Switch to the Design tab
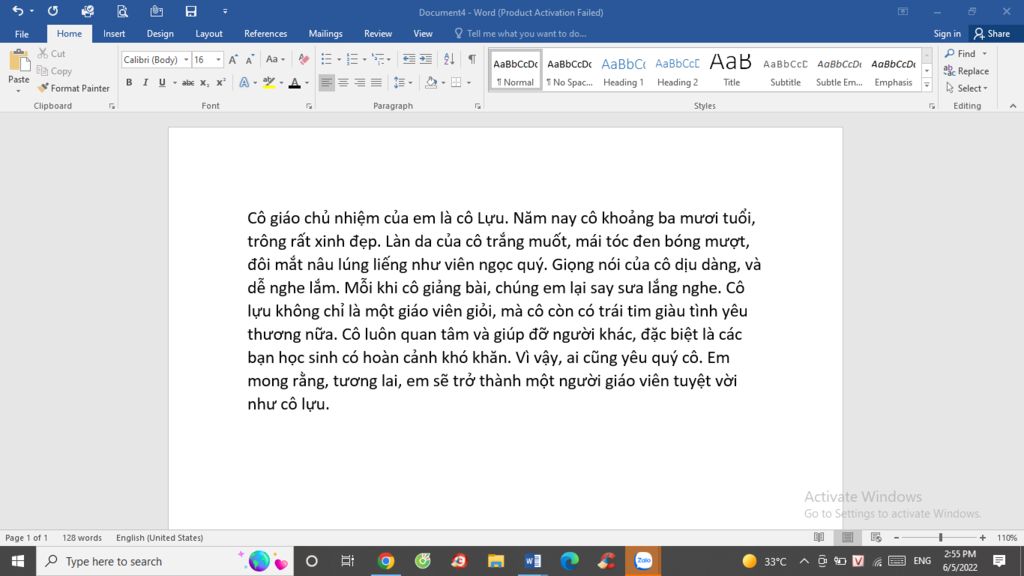 click(160, 34)
